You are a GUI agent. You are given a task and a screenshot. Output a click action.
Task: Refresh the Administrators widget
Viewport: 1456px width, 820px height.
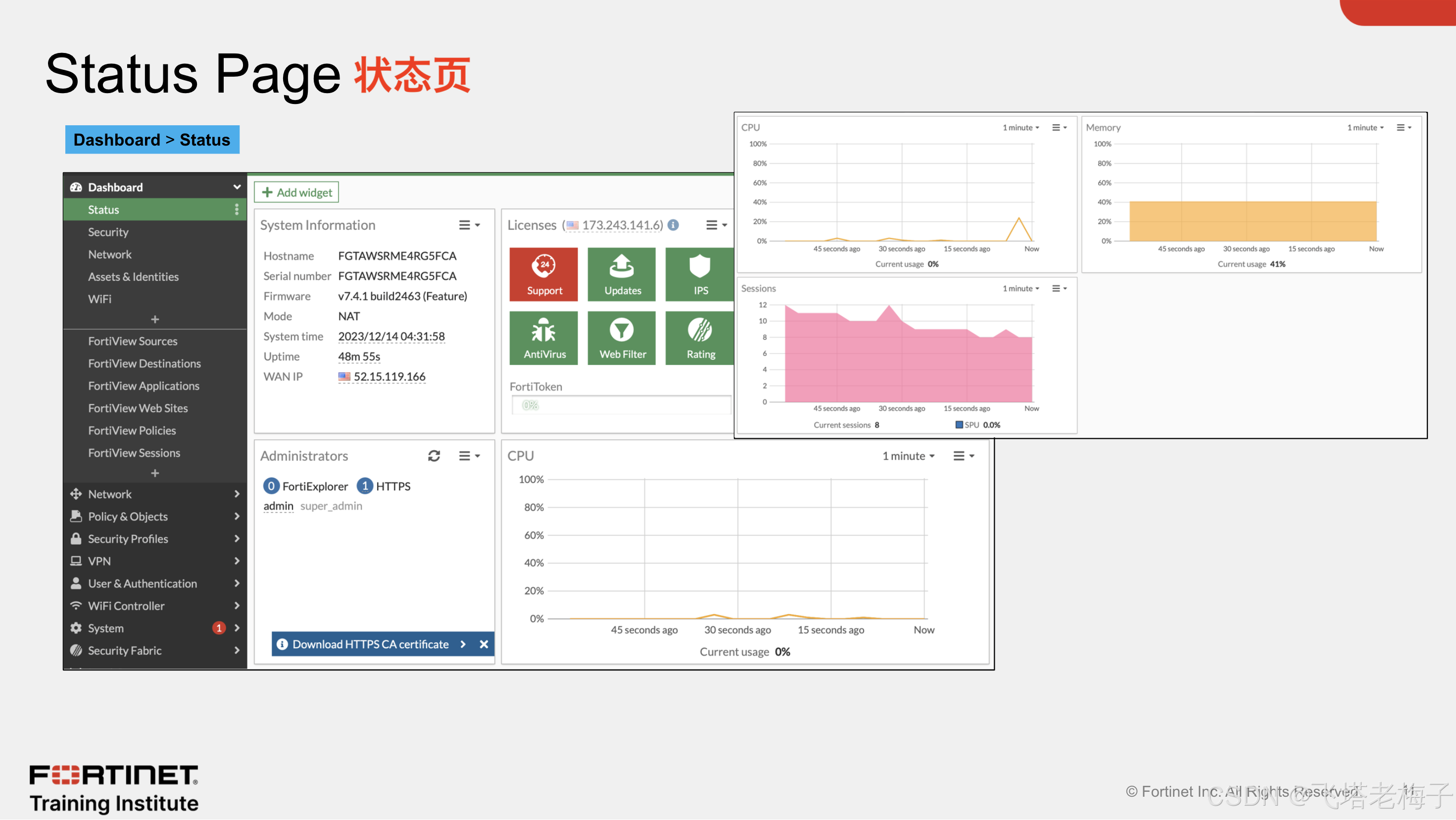[x=434, y=456]
